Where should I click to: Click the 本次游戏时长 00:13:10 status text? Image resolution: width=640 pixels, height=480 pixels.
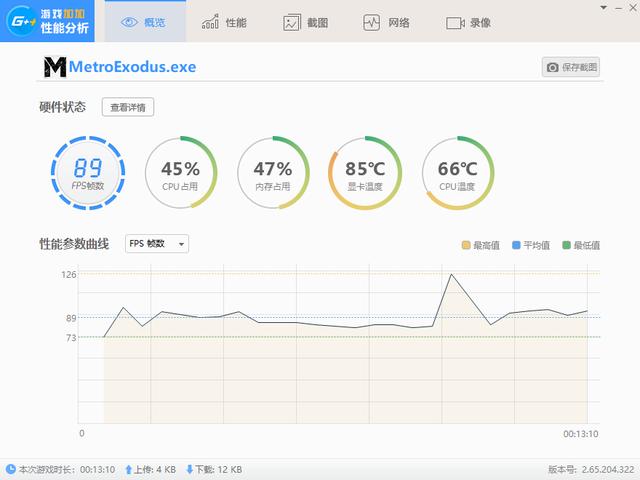[67, 469]
